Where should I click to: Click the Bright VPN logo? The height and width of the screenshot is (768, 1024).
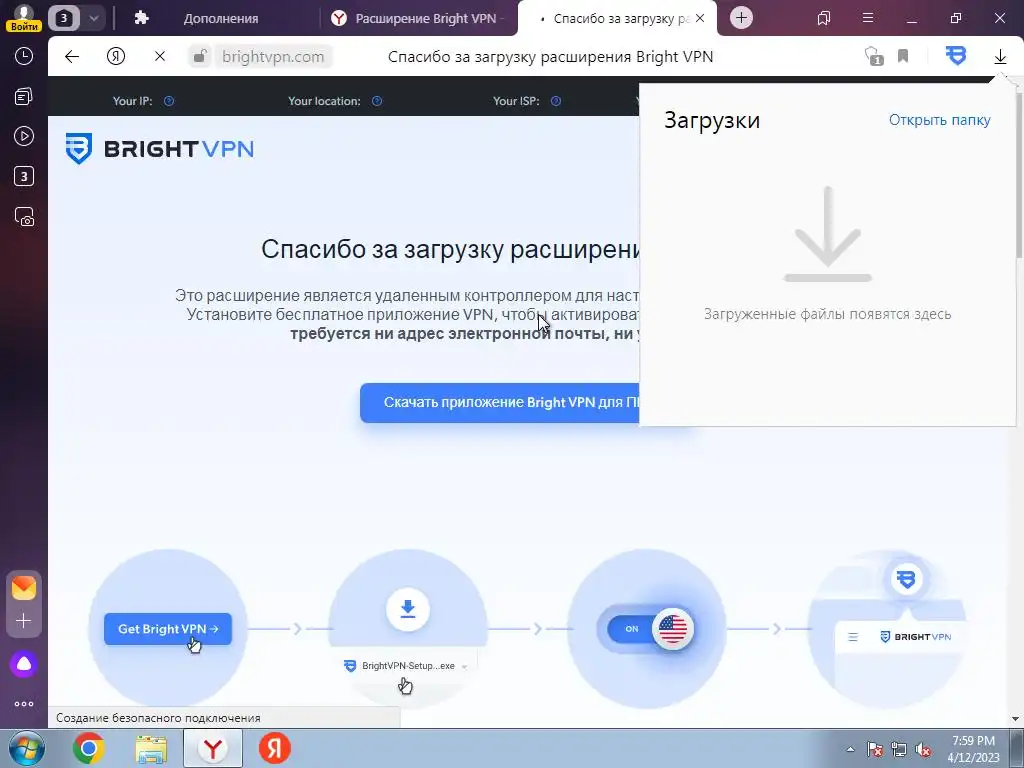(x=159, y=149)
